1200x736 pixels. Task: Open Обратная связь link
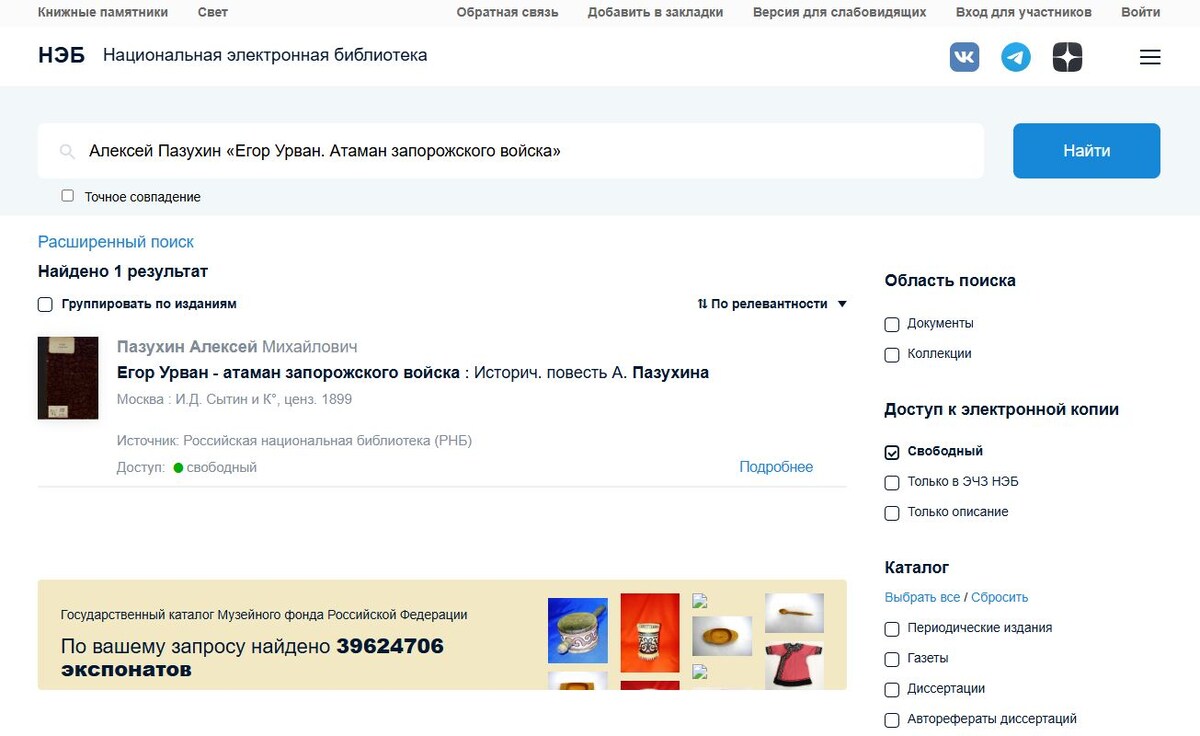(507, 12)
